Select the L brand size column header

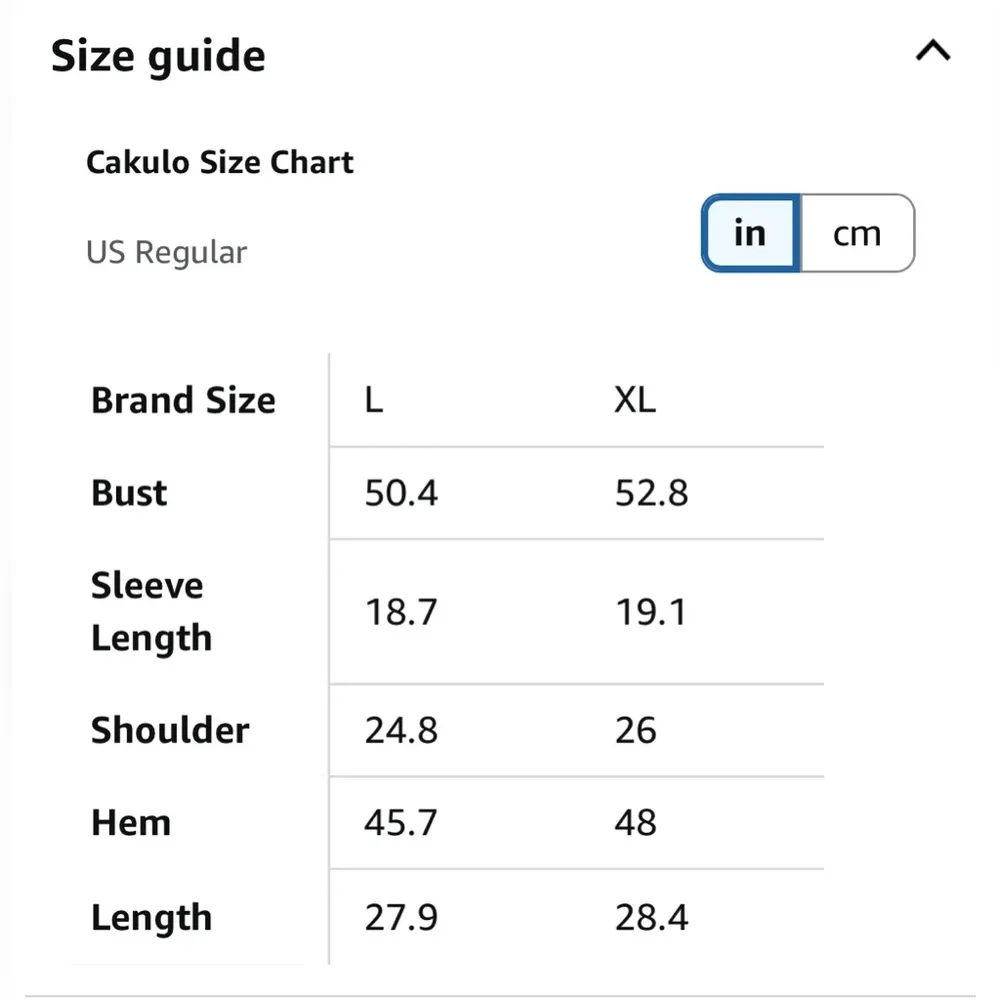pyautogui.click(x=374, y=400)
